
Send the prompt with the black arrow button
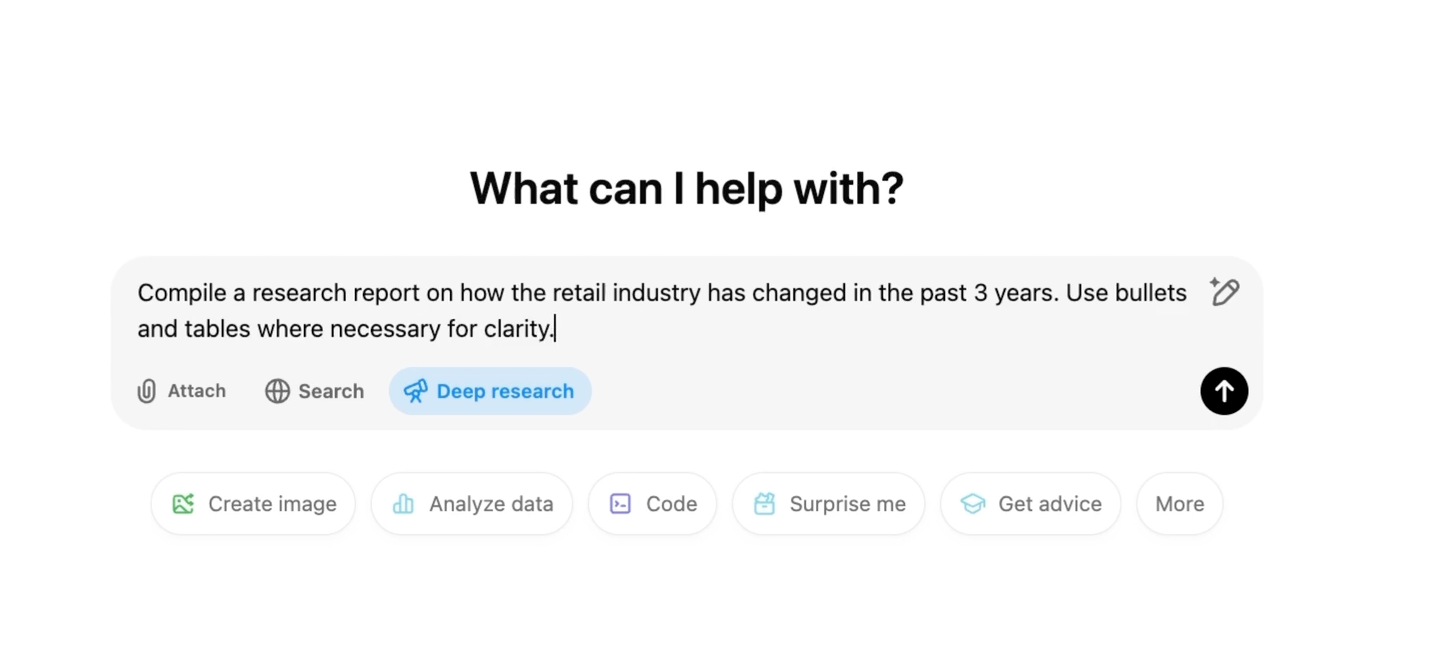(x=1224, y=391)
